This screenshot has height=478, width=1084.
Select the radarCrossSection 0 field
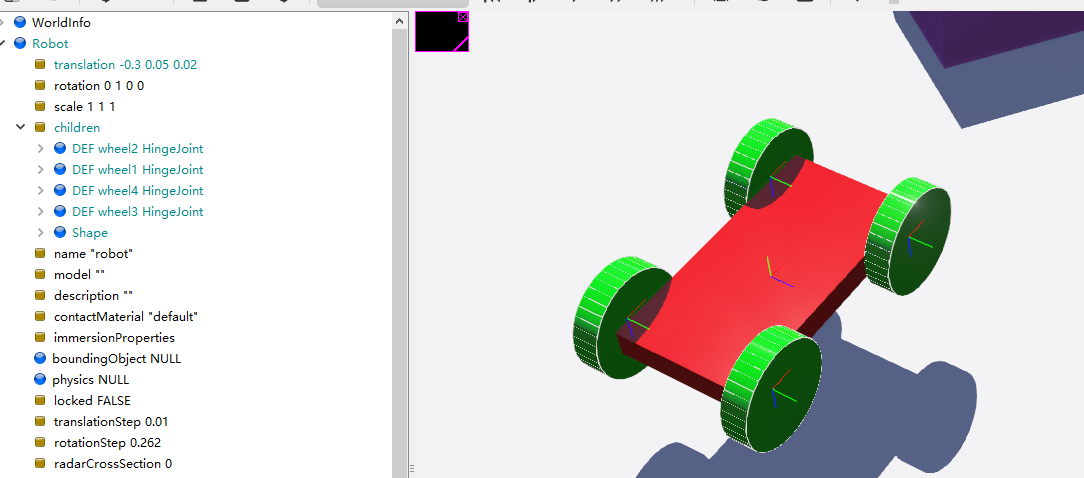pos(113,463)
